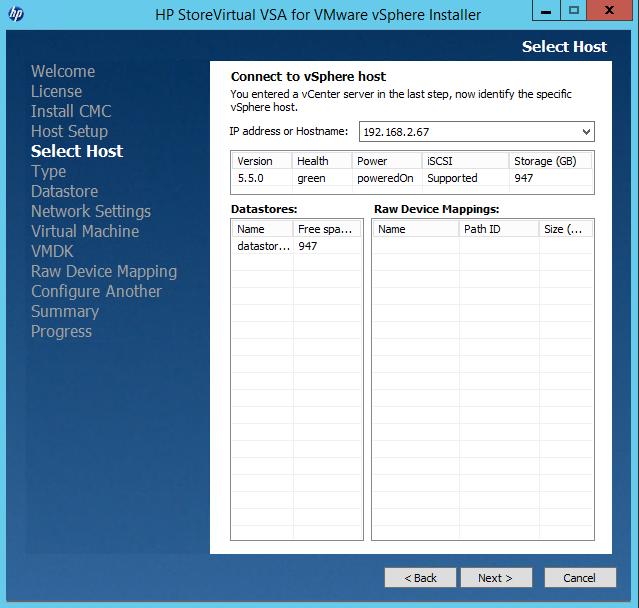Screen dimensions: 639x608
Task: Click the Back button
Action: [420, 578]
